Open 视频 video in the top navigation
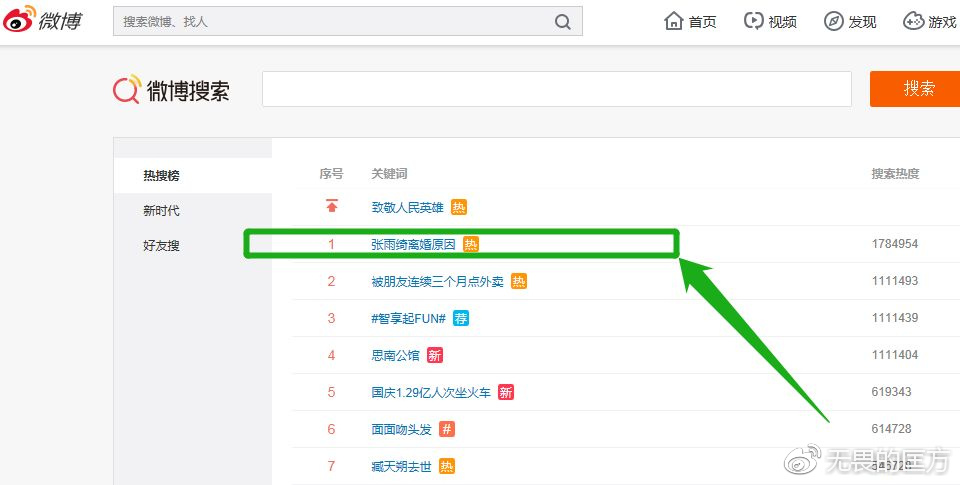Screen dimensions: 960x485 pyautogui.click(x=770, y=21)
